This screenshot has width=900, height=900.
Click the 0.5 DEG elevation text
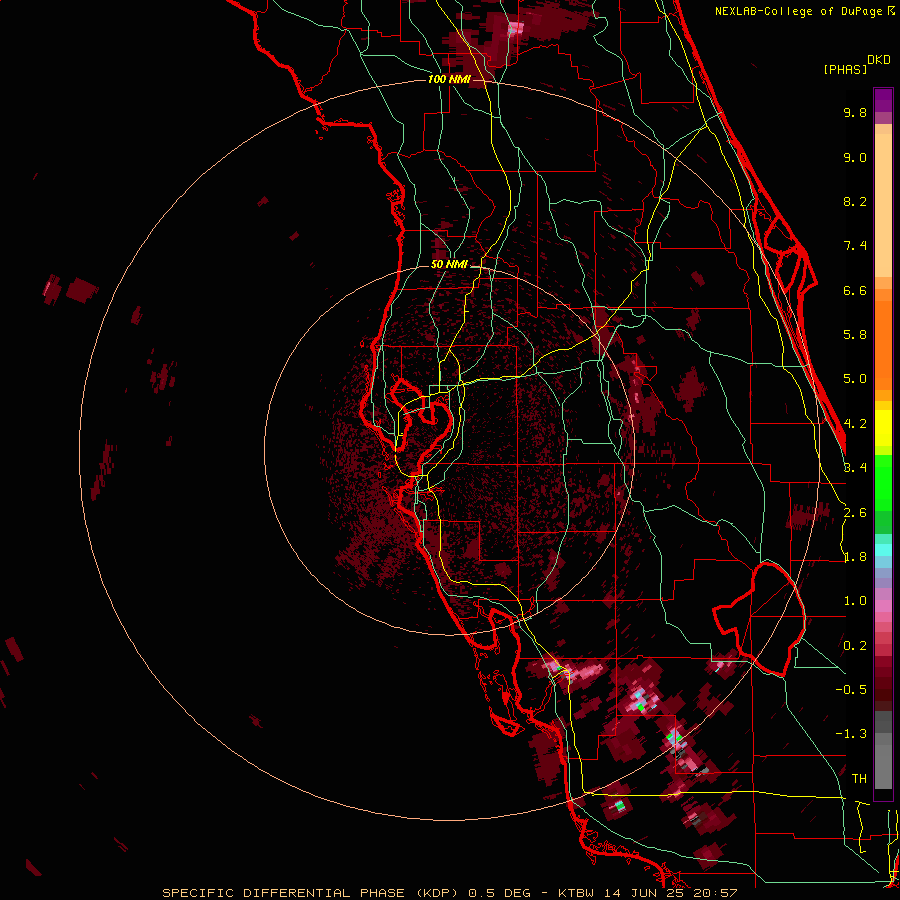(x=499, y=893)
